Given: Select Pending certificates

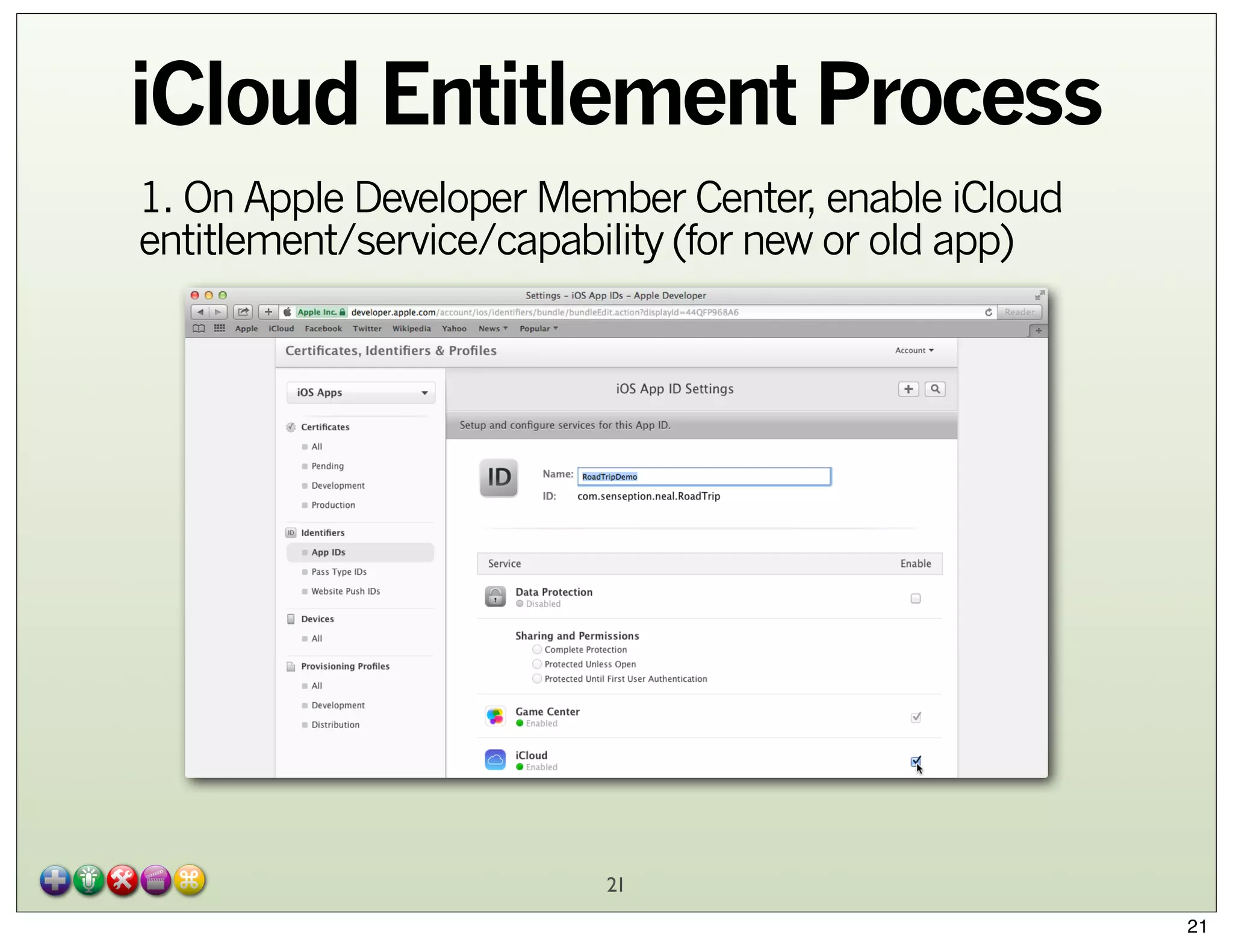Looking at the screenshot, I should [328, 466].
